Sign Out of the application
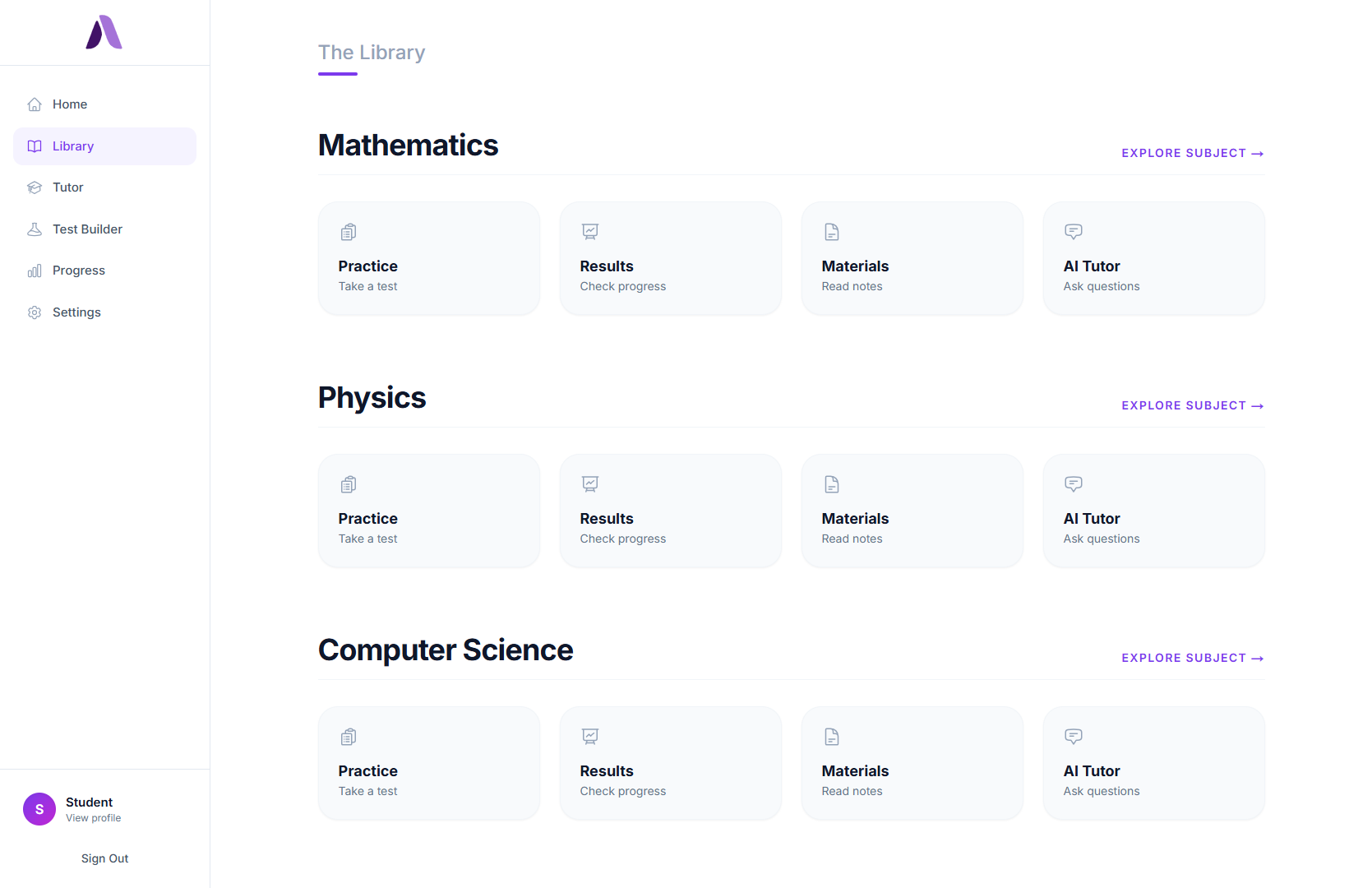This screenshot has height=888, width=1372. point(104,858)
